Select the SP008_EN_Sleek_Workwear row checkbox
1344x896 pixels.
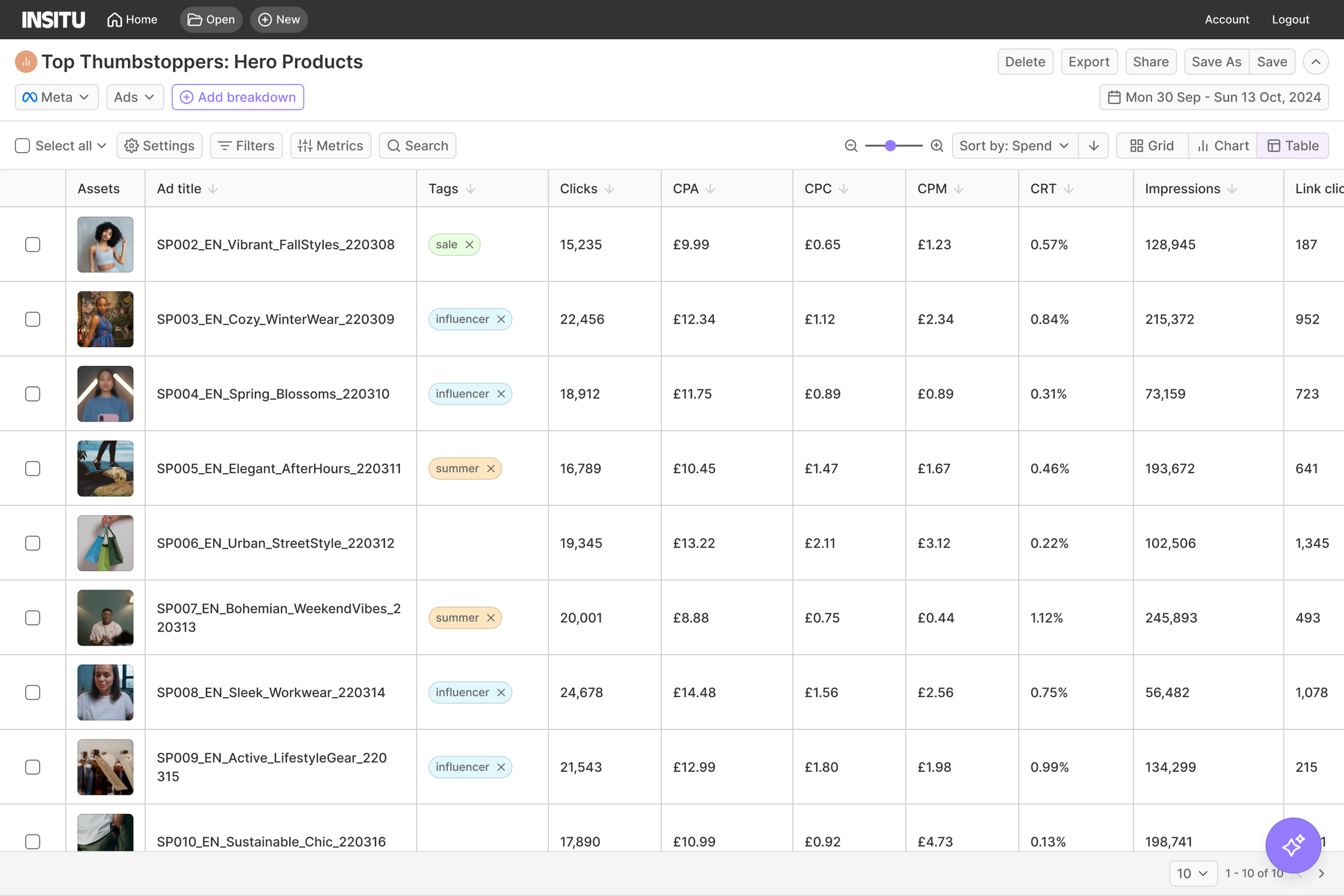tap(33, 693)
